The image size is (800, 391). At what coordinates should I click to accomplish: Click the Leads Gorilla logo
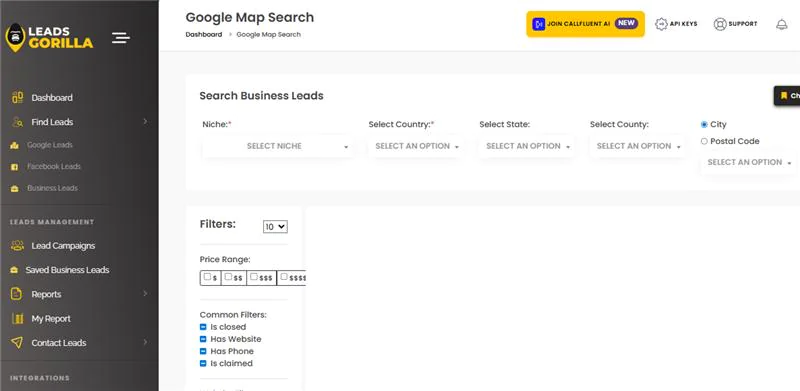(49, 38)
